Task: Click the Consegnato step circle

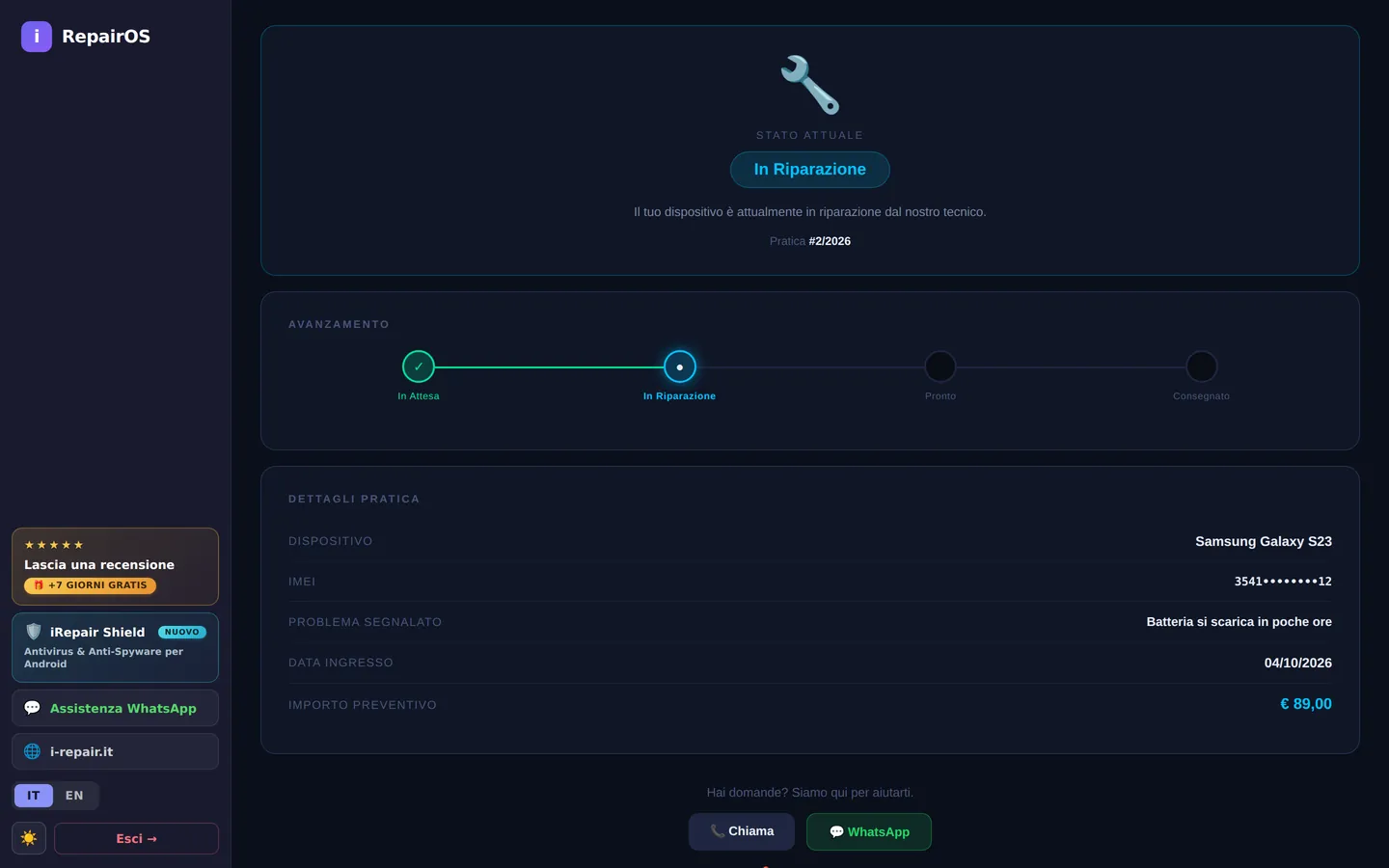Action: click(1201, 366)
